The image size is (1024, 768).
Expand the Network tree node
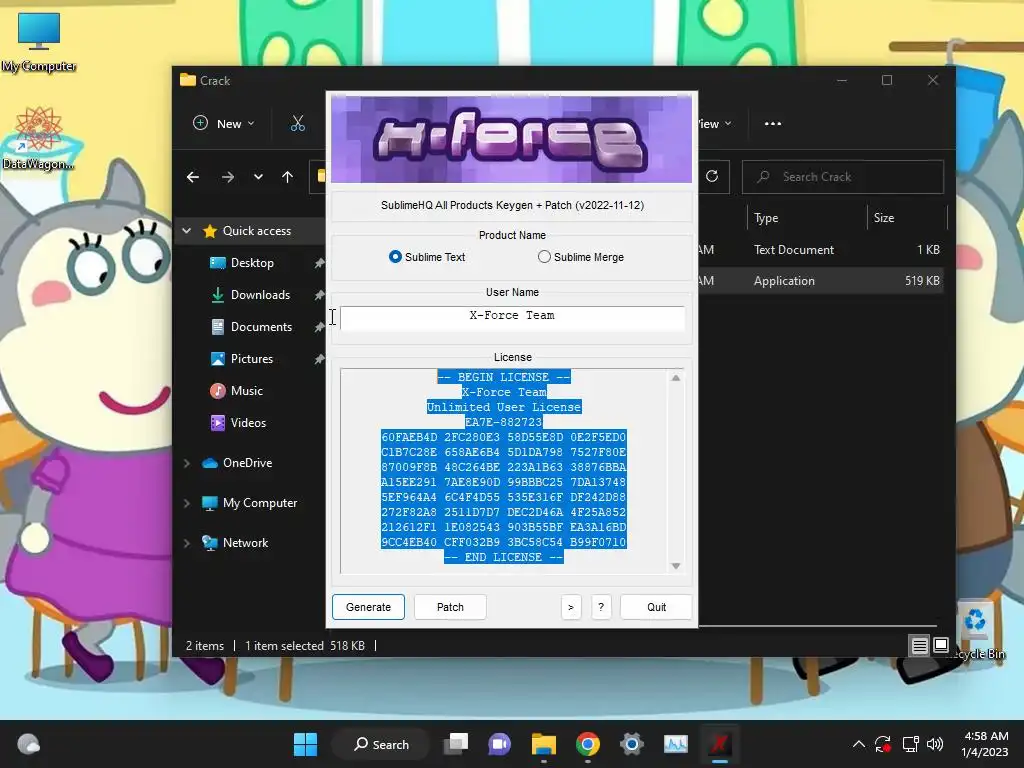coord(187,543)
